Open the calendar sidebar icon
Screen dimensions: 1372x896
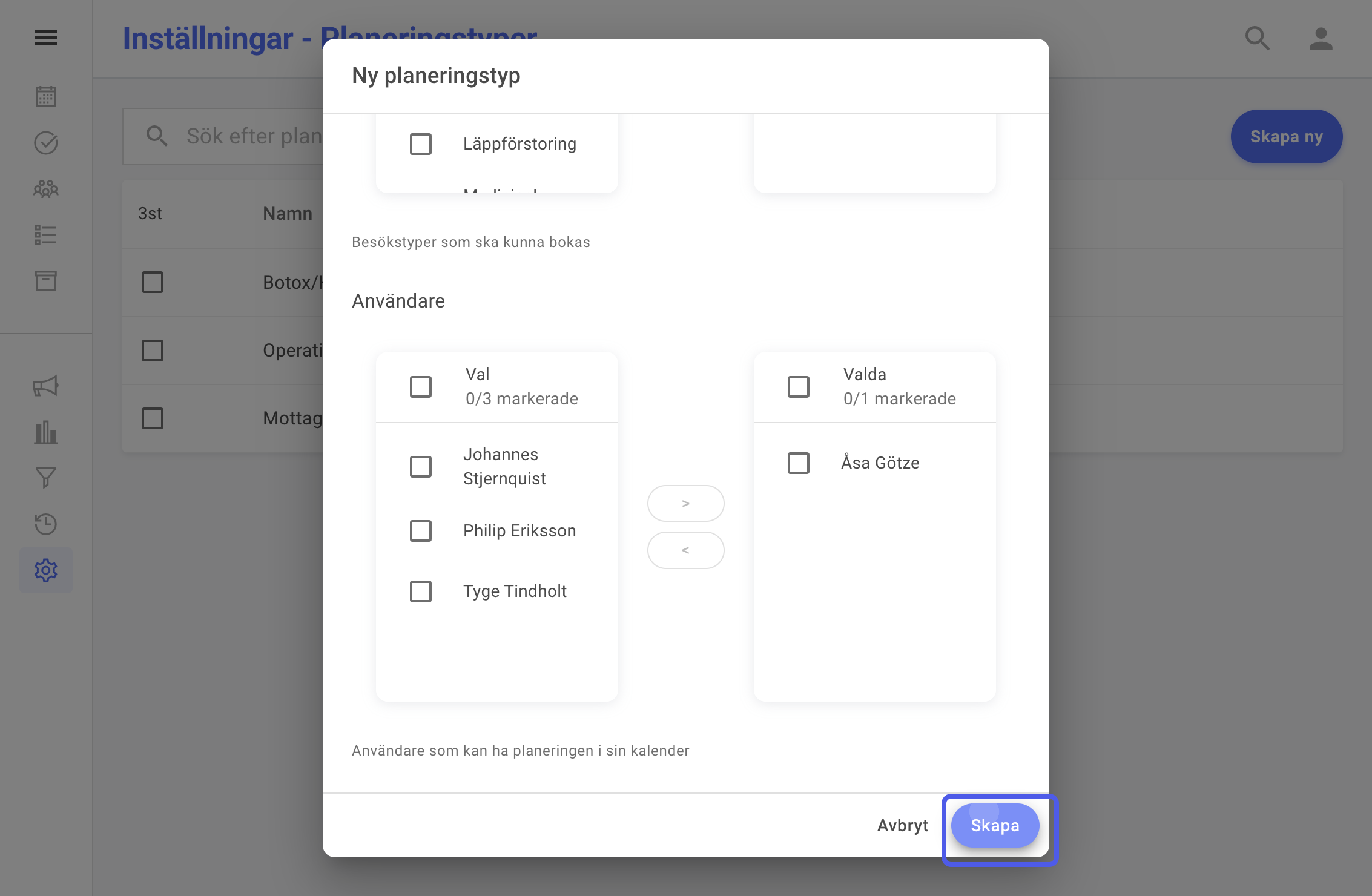[46, 97]
